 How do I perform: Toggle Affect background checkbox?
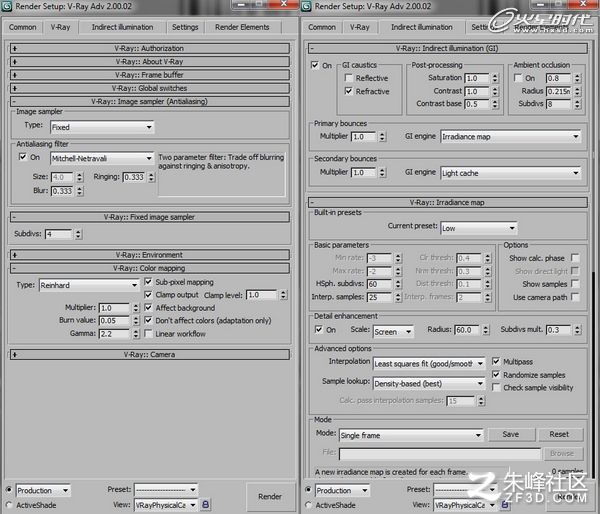click(x=148, y=308)
